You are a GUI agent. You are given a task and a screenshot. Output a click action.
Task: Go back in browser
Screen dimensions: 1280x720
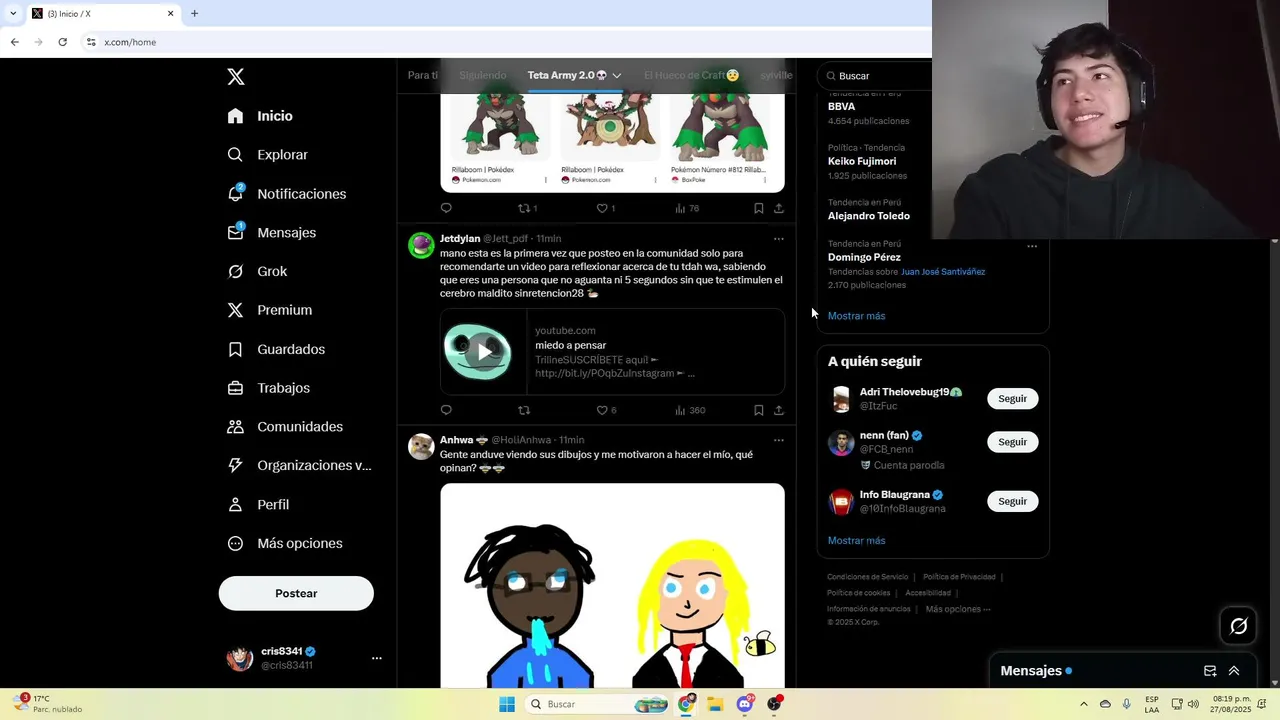pyautogui.click(x=14, y=42)
